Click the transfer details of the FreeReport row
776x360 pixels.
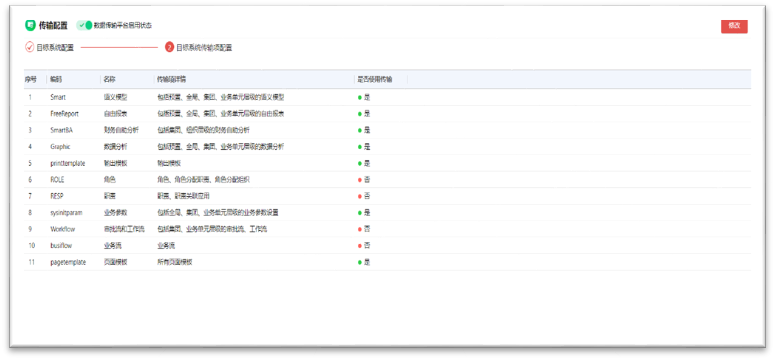221,114
